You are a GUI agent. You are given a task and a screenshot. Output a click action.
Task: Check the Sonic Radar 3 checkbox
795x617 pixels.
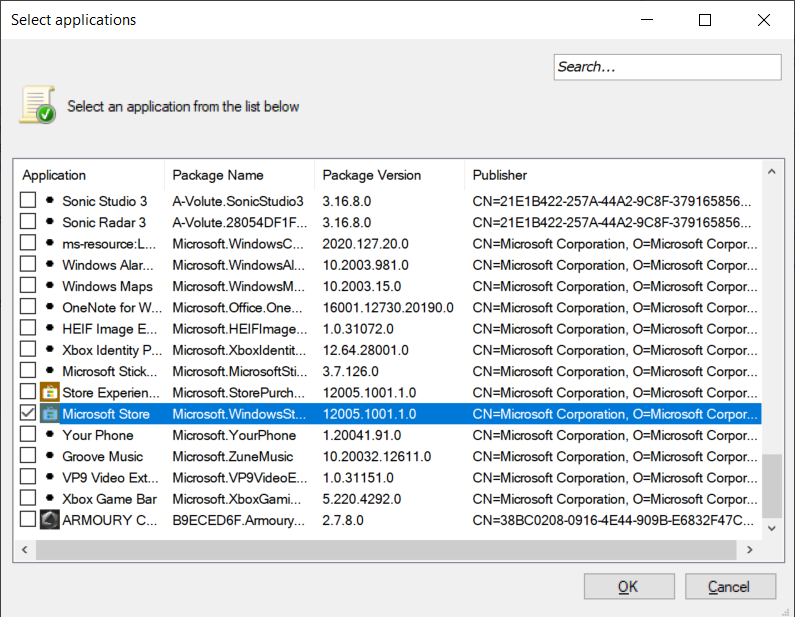coord(28,222)
